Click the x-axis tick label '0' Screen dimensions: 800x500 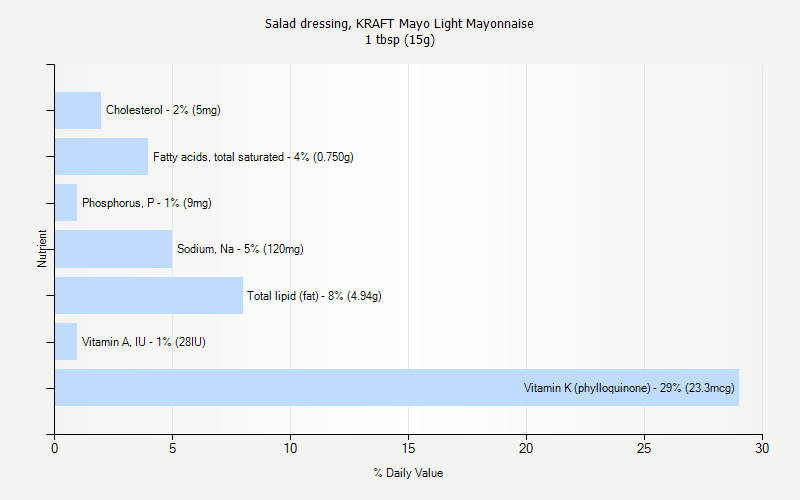click(55, 448)
